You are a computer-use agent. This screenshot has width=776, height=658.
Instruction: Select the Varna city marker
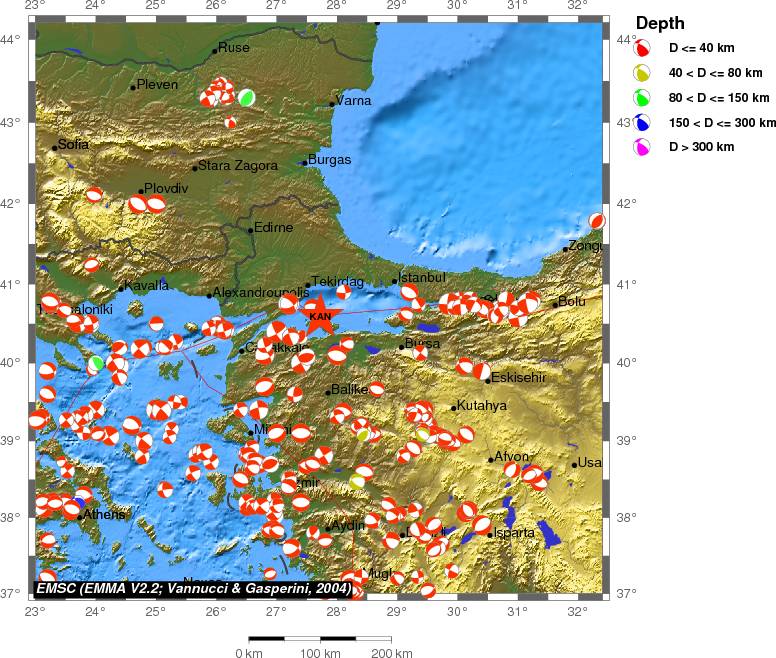click(x=332, y=103)
